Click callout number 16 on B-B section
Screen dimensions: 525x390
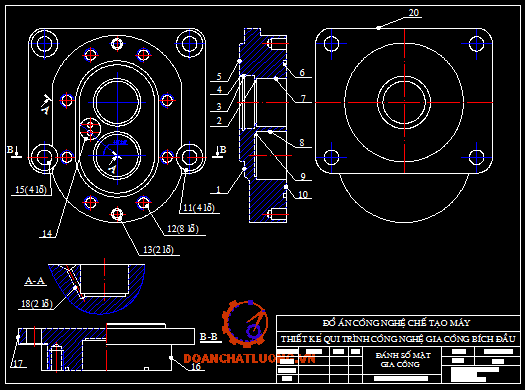pos(196,366)
